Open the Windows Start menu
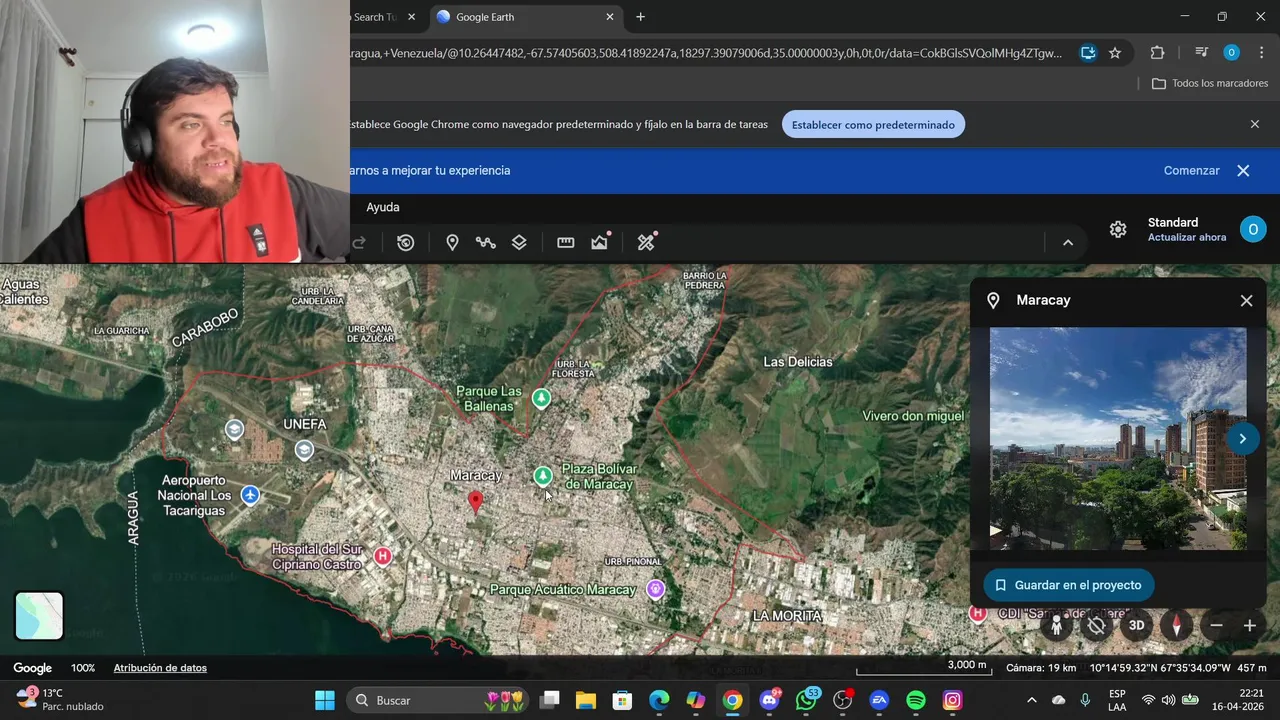The width and height of the screenshot is (1280, 720). click(325, 700)
